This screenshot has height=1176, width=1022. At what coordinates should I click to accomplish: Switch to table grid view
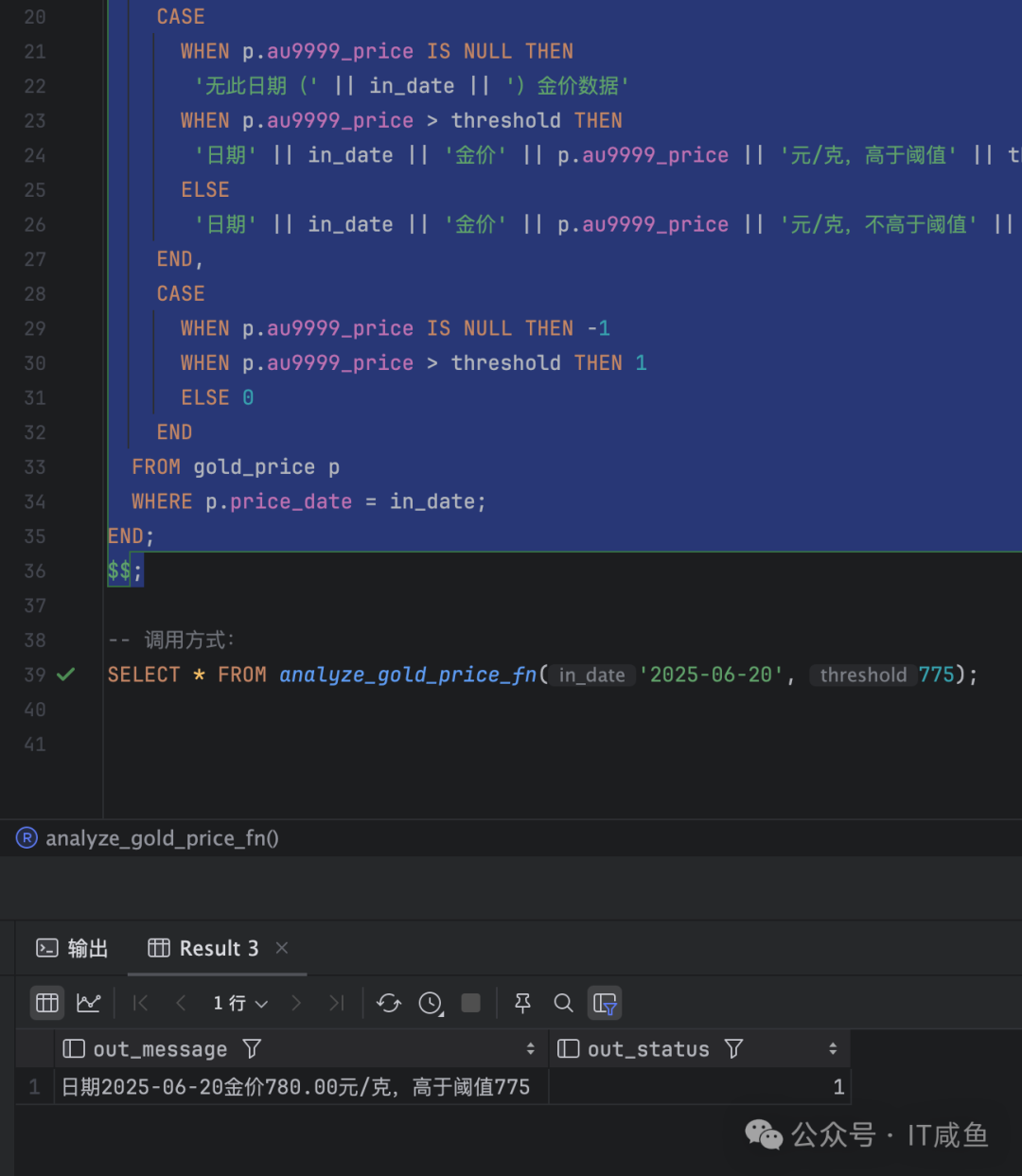[x=47, y=1003]
